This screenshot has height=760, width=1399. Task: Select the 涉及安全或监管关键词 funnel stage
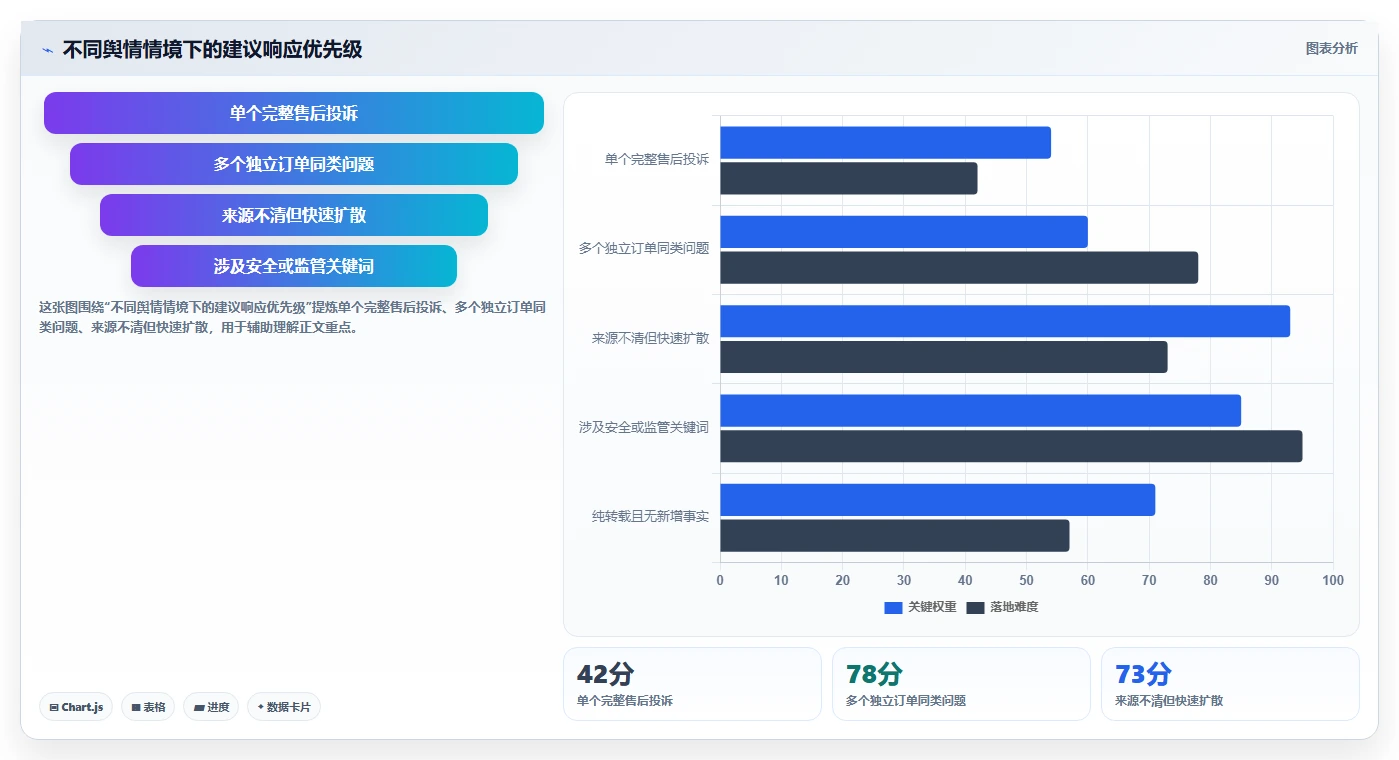click(294, 266)
